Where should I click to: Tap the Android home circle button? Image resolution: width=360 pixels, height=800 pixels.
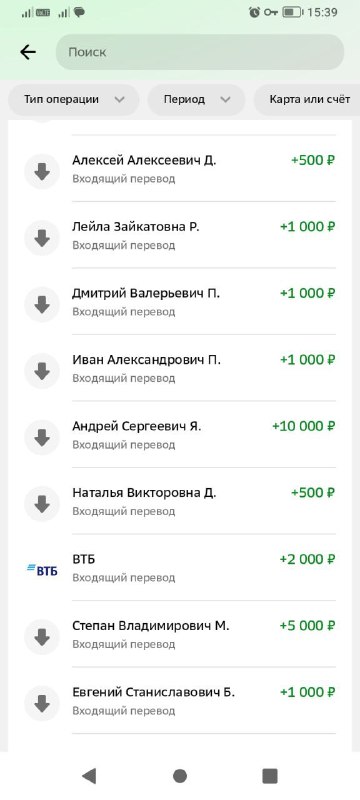coord(180,776)
